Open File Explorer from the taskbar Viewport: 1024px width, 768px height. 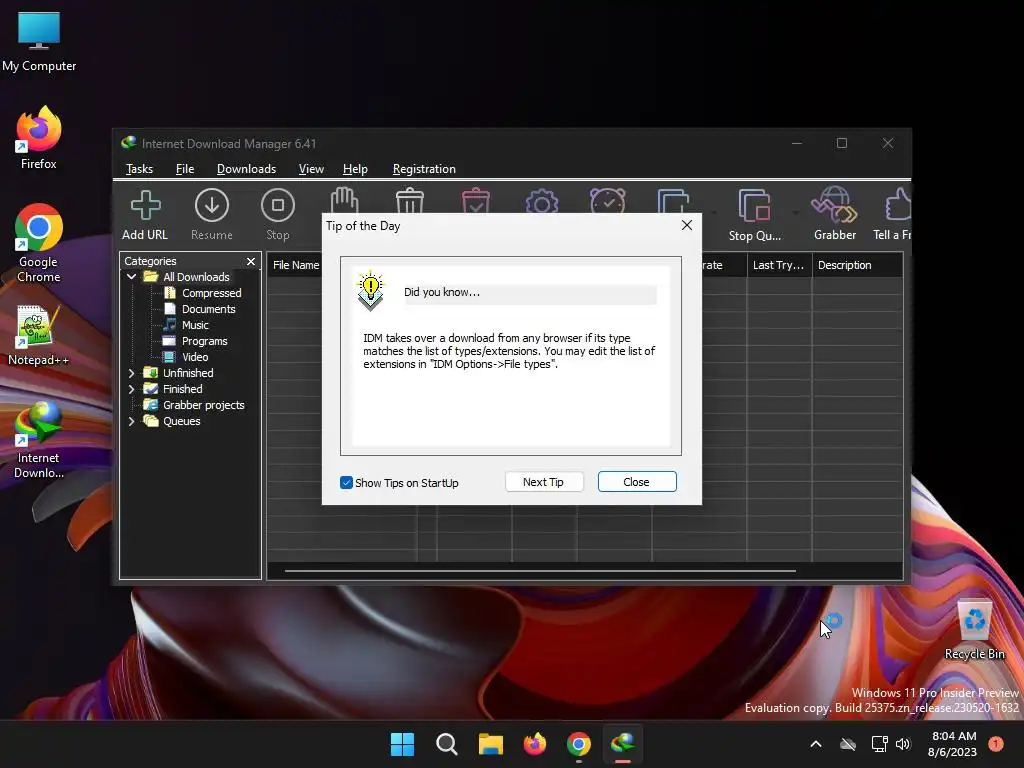(490, 744)
